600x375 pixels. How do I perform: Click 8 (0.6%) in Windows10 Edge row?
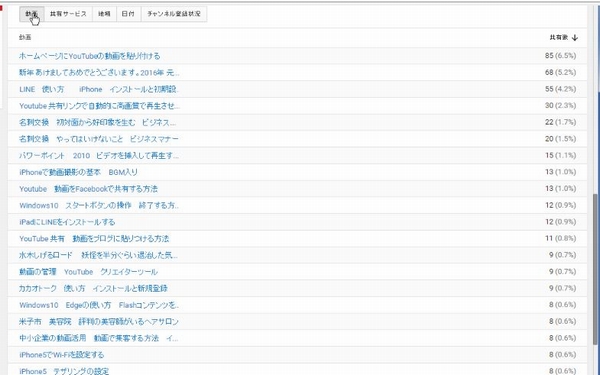click(x=562, y=305)
